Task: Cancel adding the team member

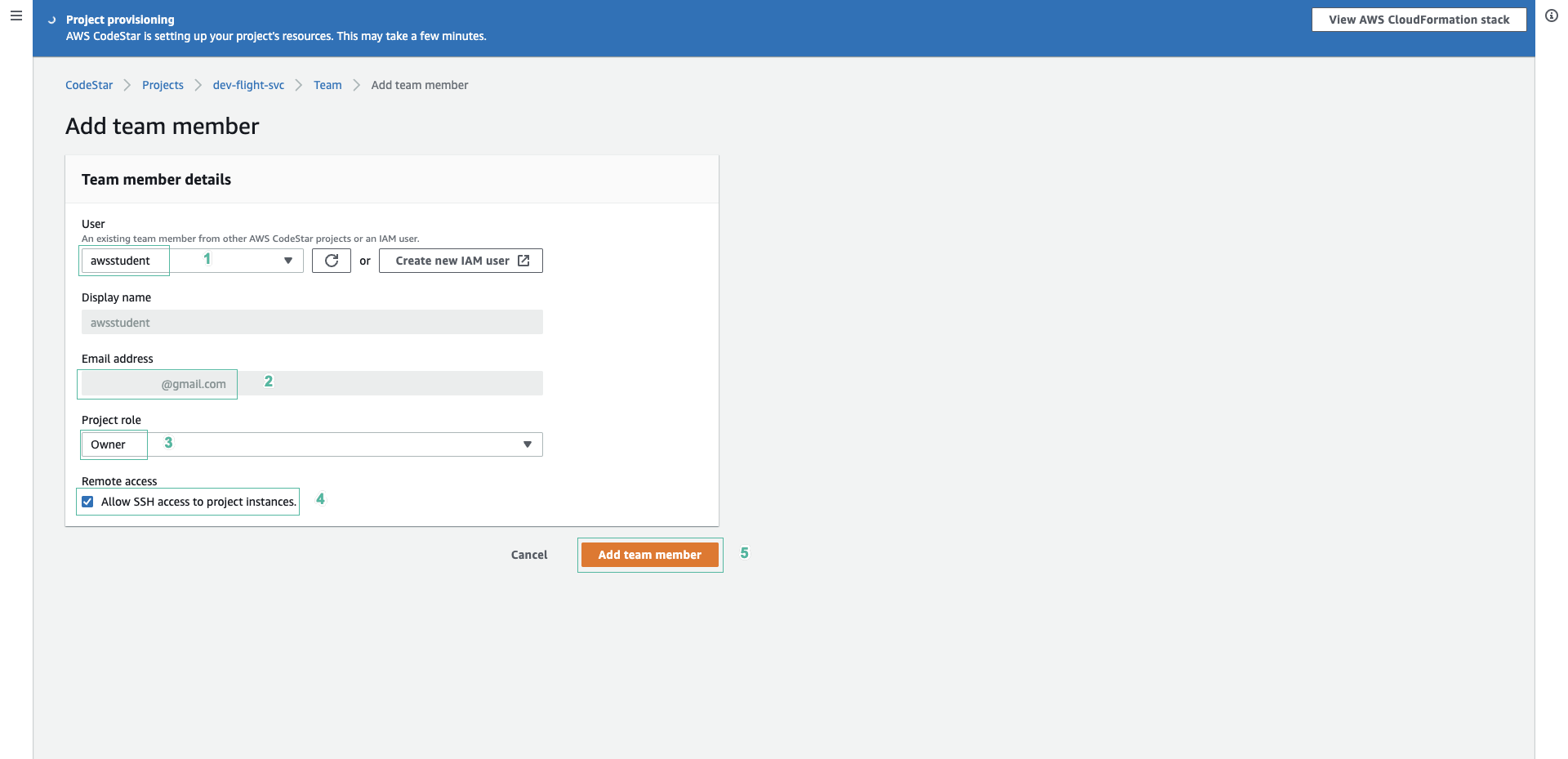Action: tap(529, 555)
